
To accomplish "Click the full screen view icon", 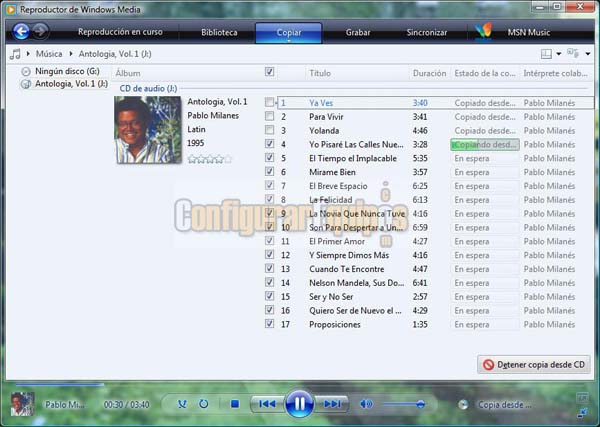I will [x=582, y=398].
